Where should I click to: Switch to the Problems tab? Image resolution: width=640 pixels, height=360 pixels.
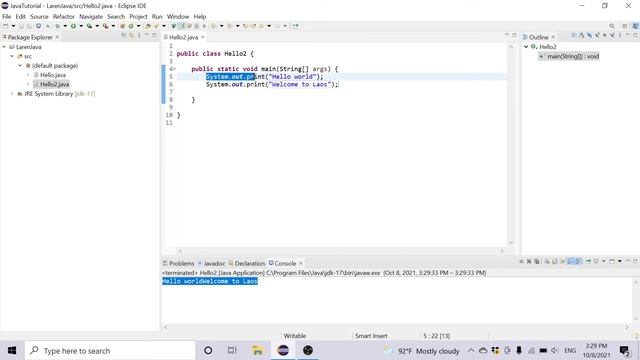click(x=178, y=263)
